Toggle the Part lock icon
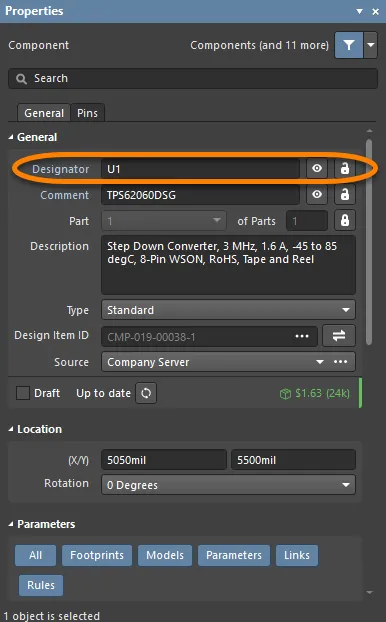Screen dimensions: 386x622 tap(345, 221)
